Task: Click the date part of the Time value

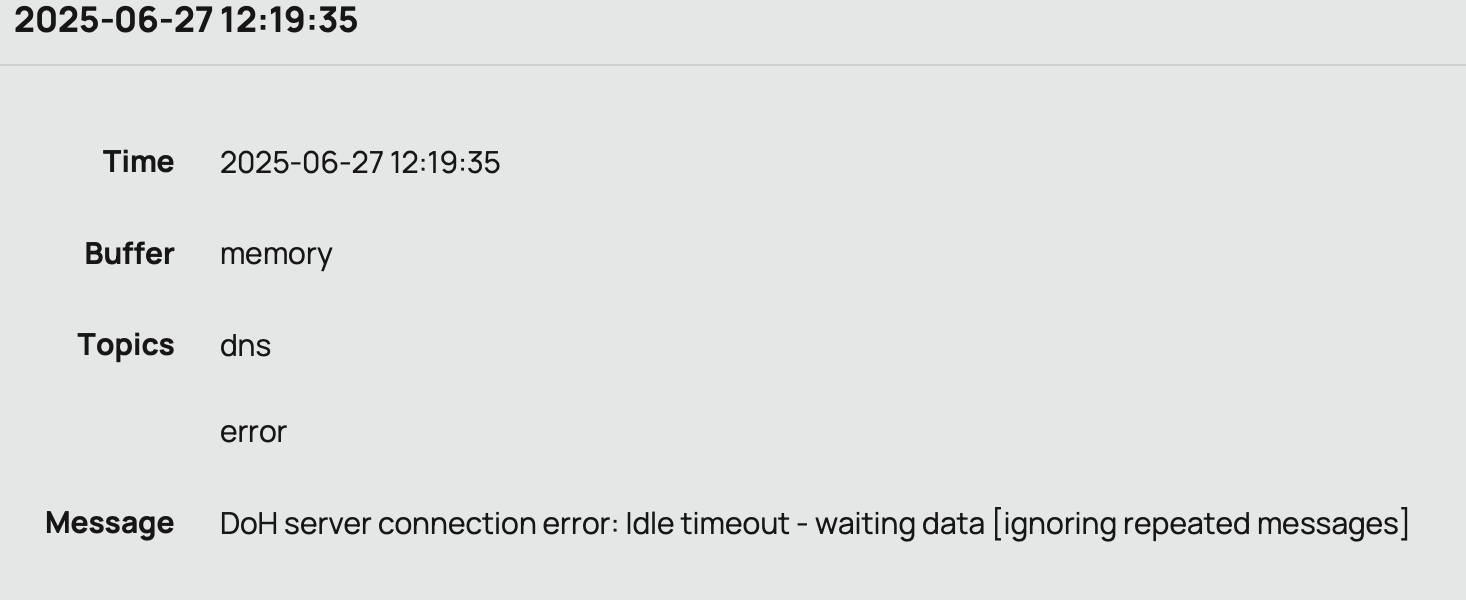Action: [301, 163]
